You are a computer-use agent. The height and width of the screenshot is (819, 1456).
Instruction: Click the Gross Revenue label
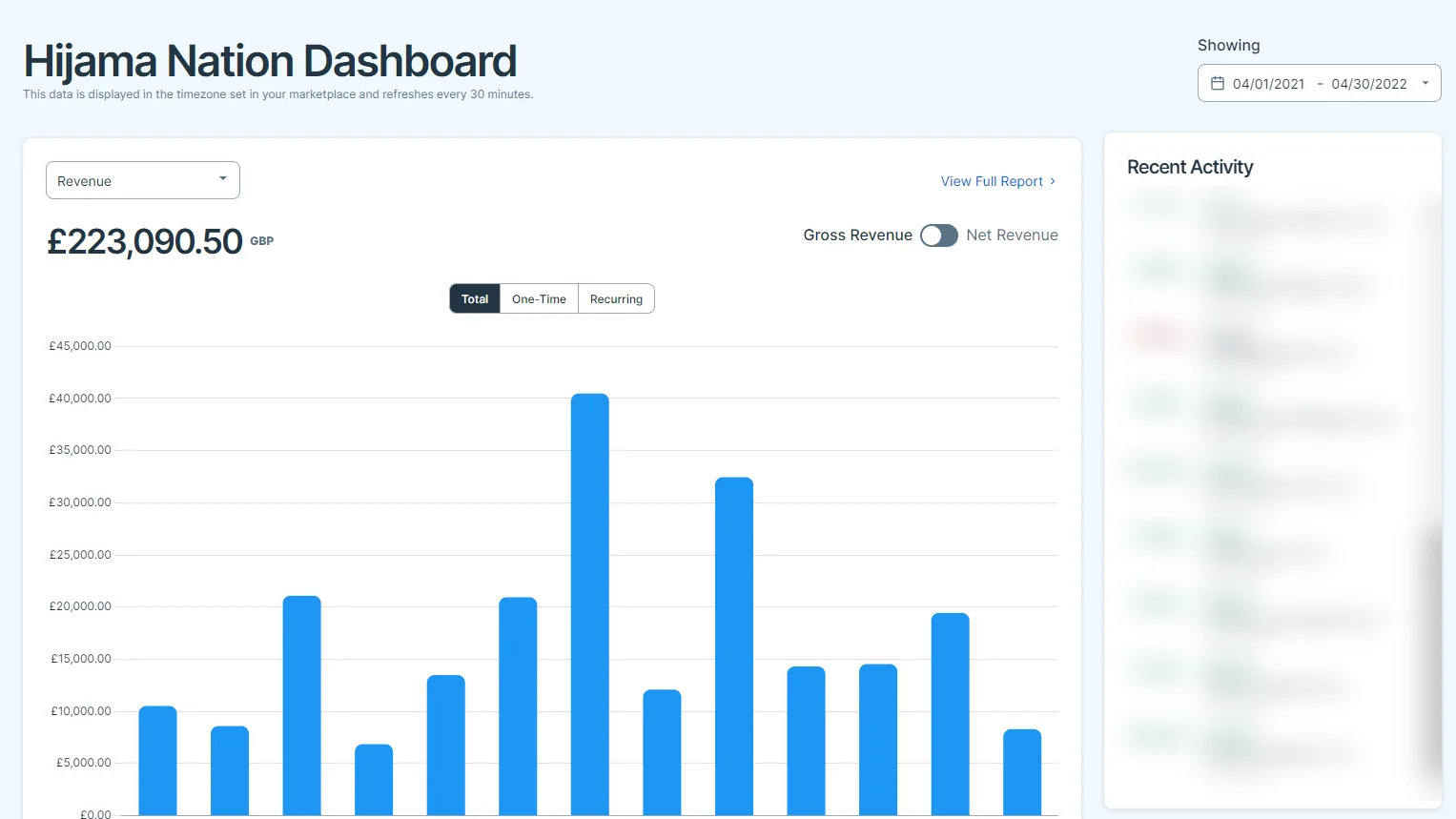coord(857,235)
